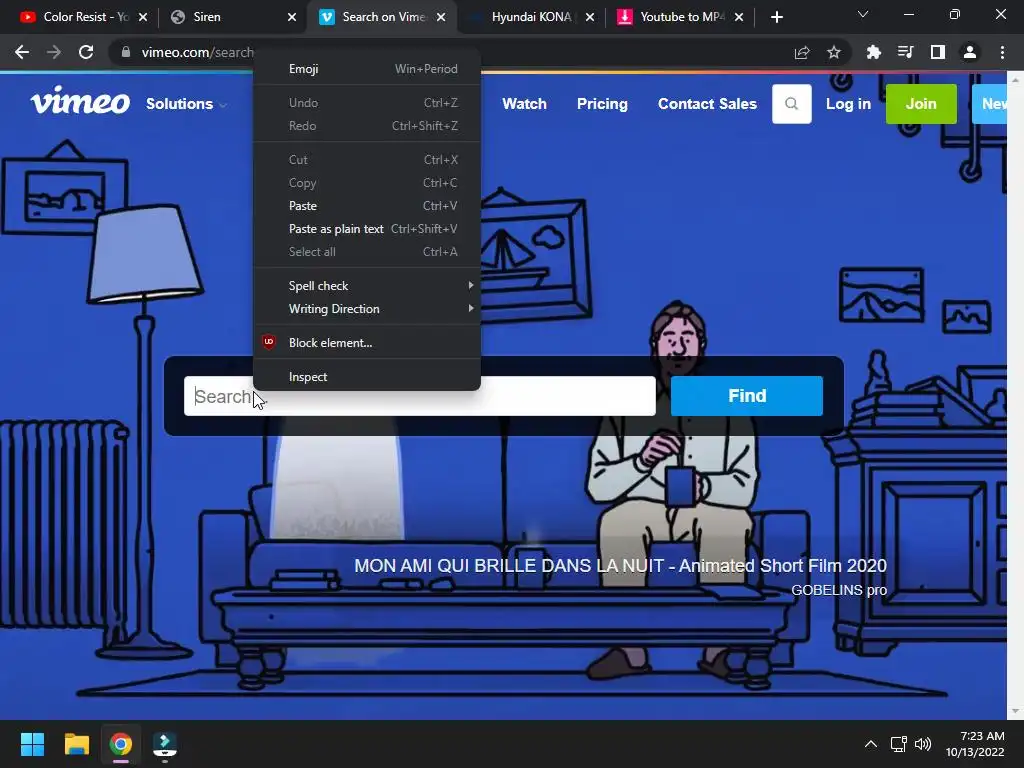The image size is (1024, 768).
Task: Close the Siren tab
Action: point(292,17)
